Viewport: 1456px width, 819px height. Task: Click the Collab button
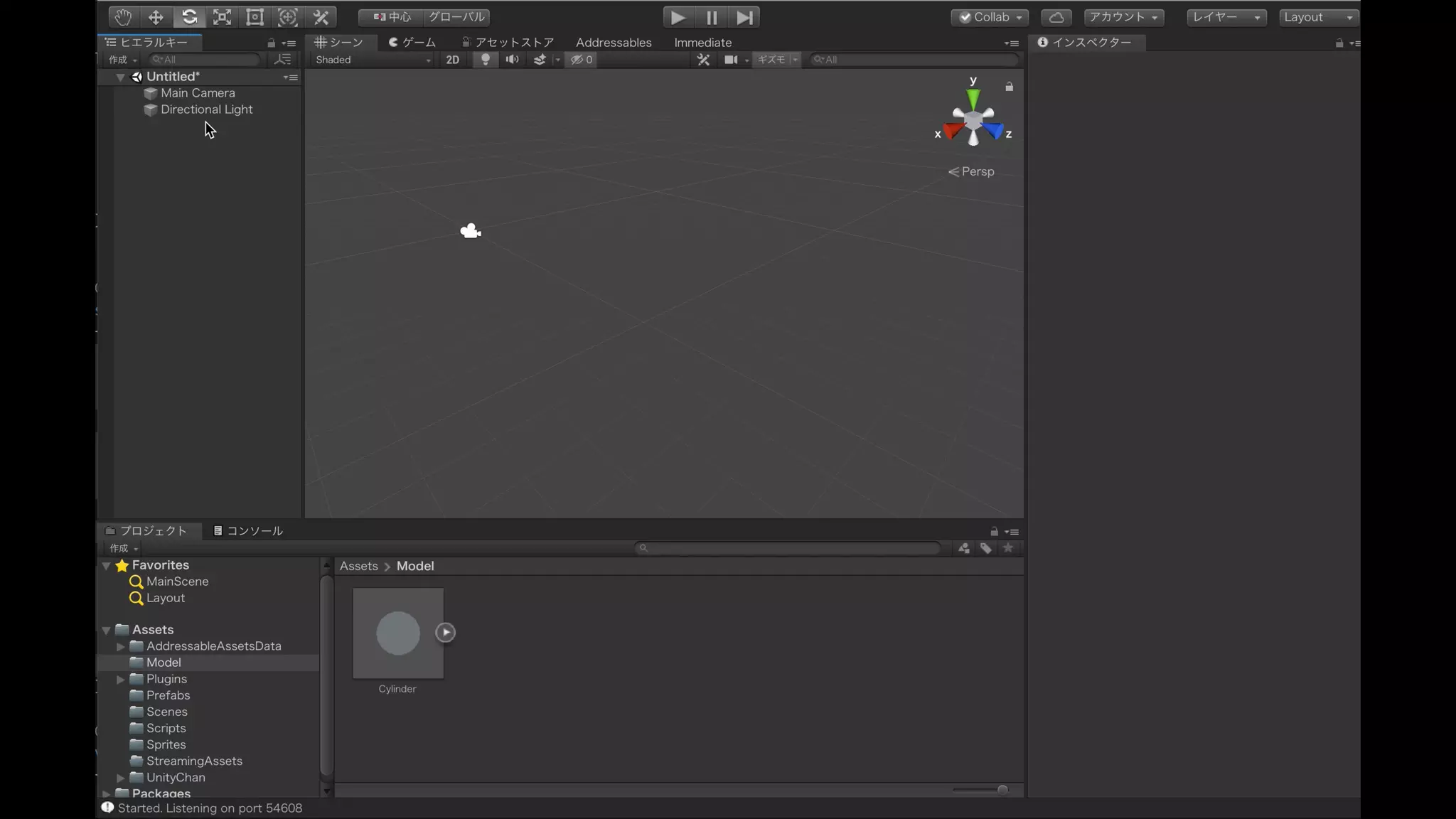tap(990, 17)
